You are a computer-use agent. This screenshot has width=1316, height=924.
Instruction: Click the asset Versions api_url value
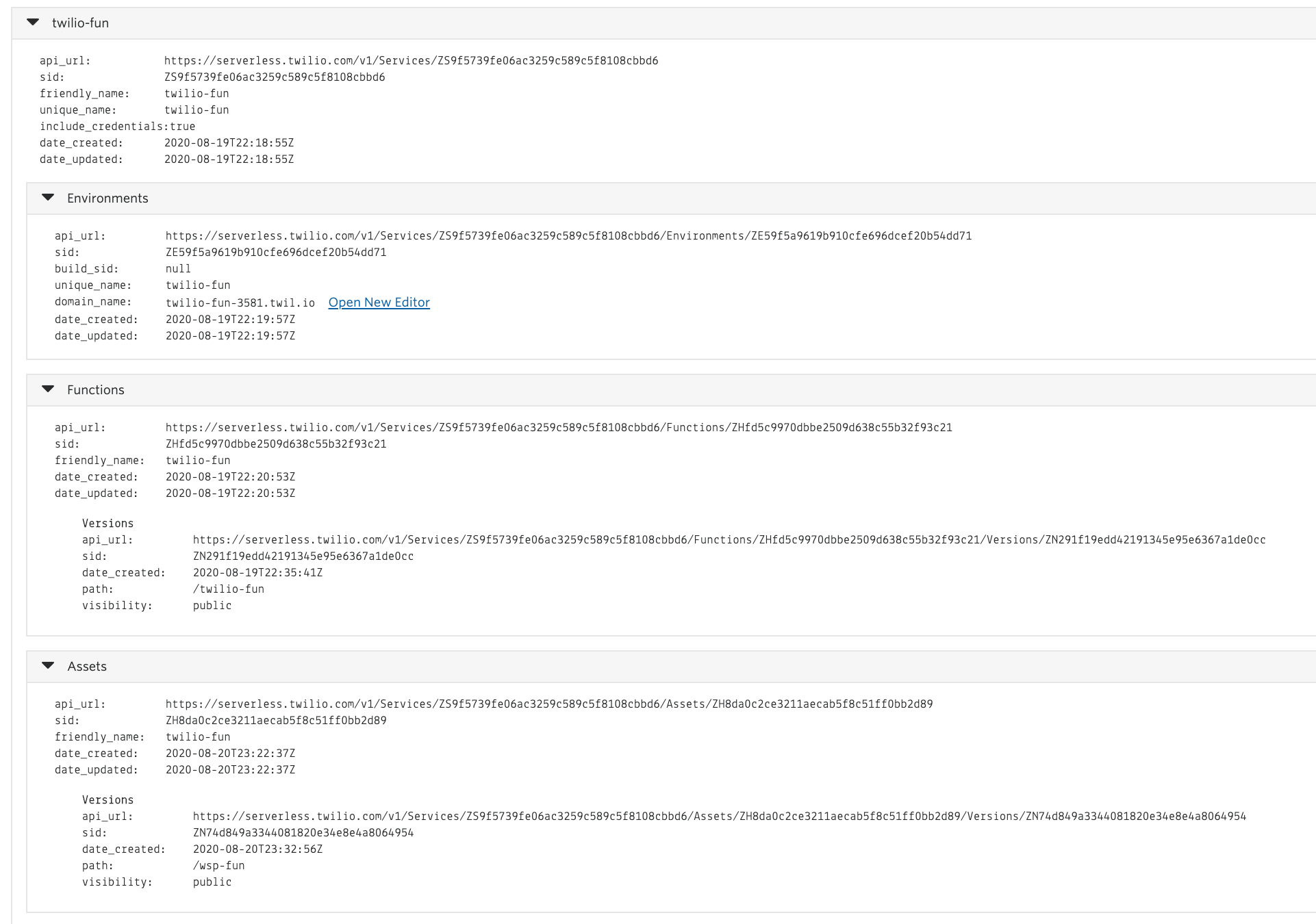(719, 817)
